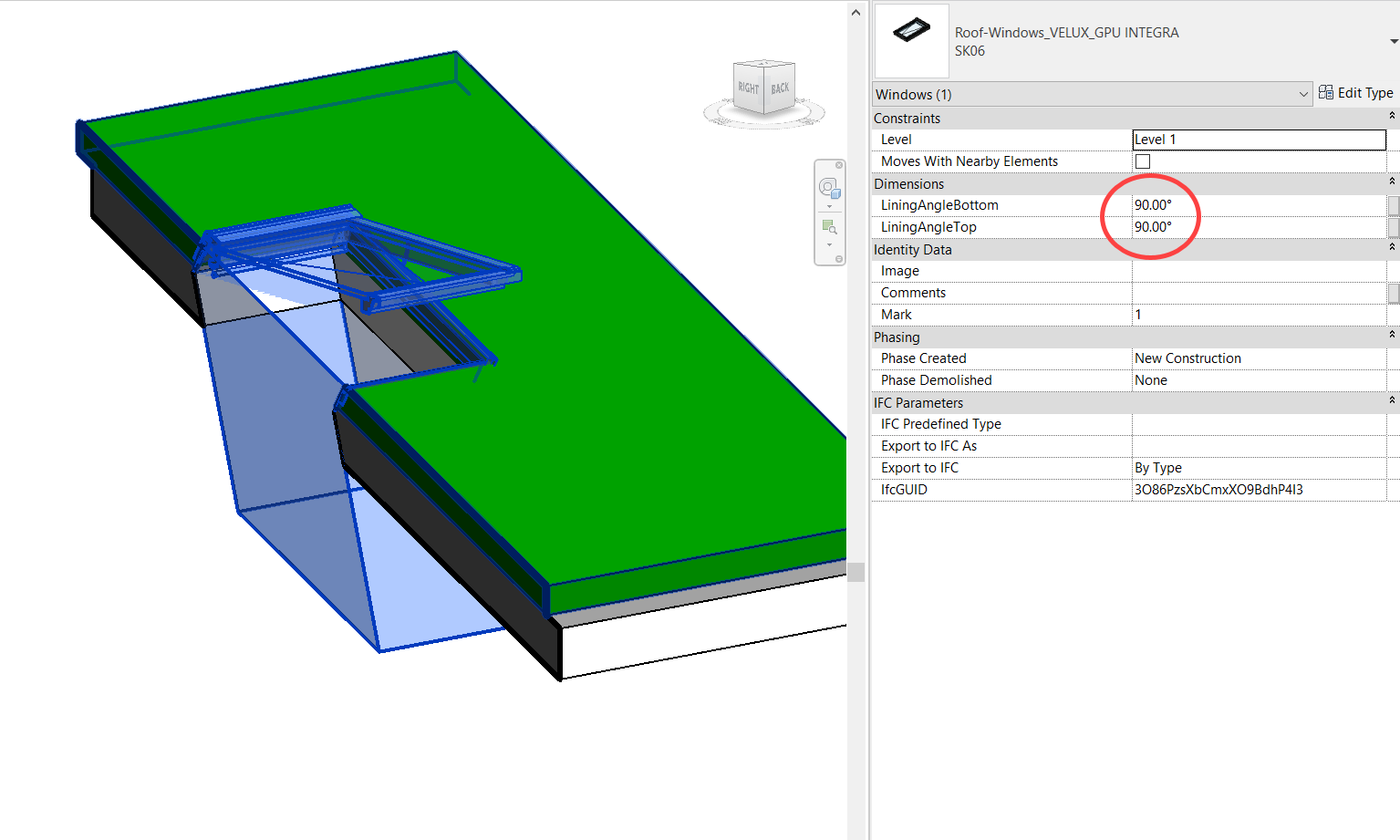Click the navigation bar customize icon at bottom

click(x=839, y=258)
